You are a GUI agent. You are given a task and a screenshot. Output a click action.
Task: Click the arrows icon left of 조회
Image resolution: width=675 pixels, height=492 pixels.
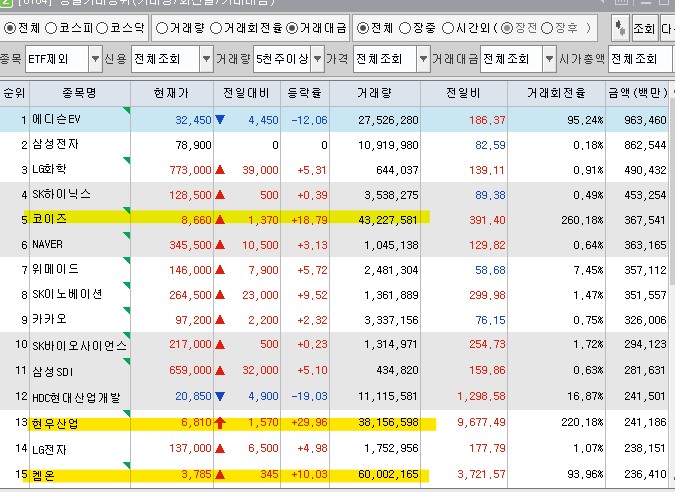click(620, 28)
